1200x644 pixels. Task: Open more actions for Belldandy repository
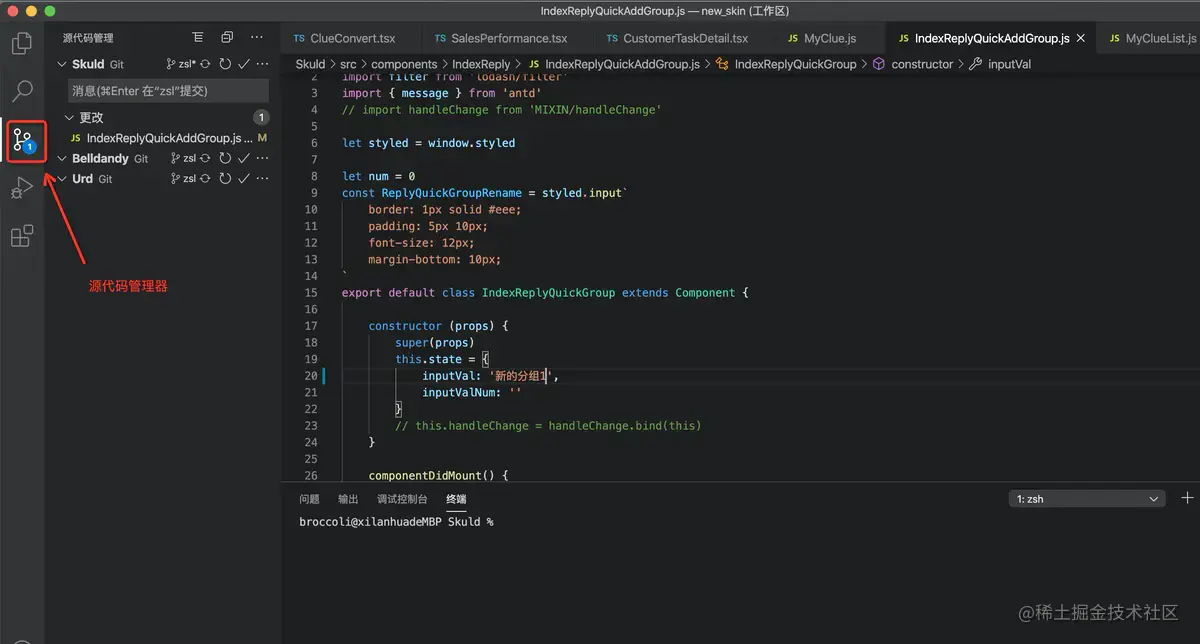pos(262,158)
